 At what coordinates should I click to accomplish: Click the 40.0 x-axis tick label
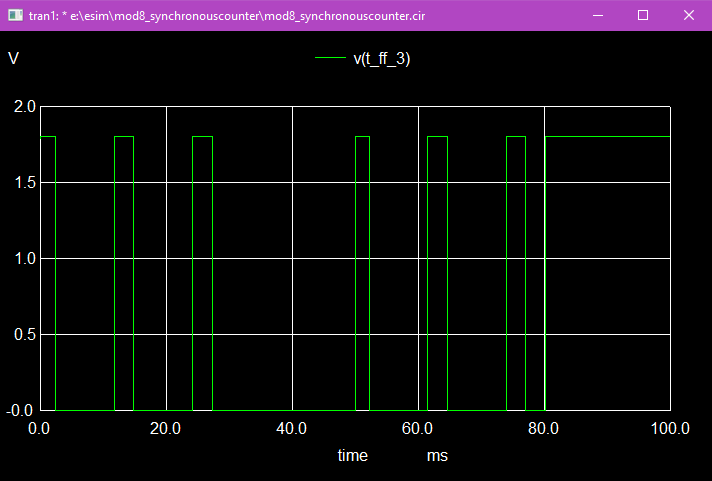point(292,428)
